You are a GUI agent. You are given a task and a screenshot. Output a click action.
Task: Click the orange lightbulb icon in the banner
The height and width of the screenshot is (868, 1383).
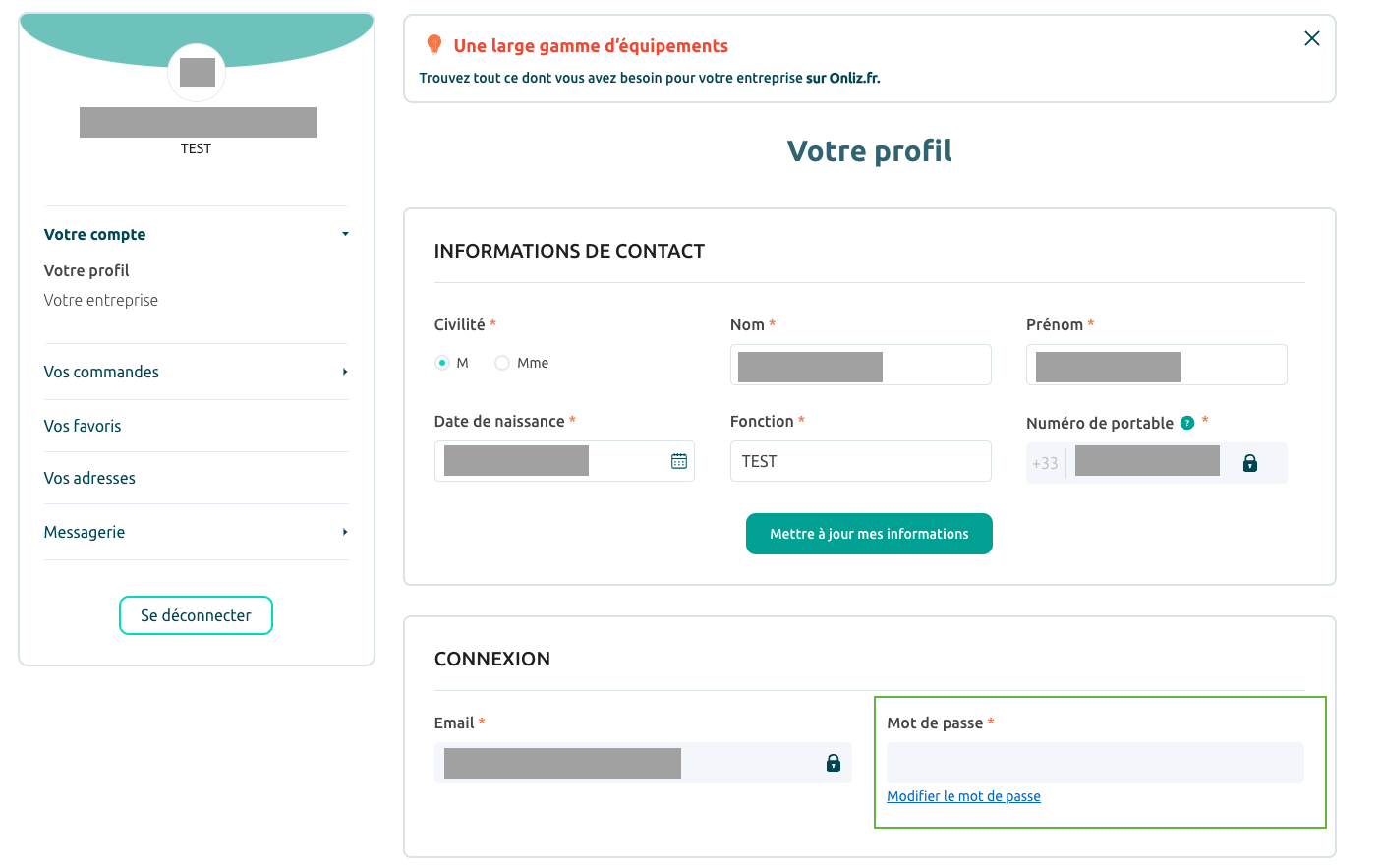(433, 45)
